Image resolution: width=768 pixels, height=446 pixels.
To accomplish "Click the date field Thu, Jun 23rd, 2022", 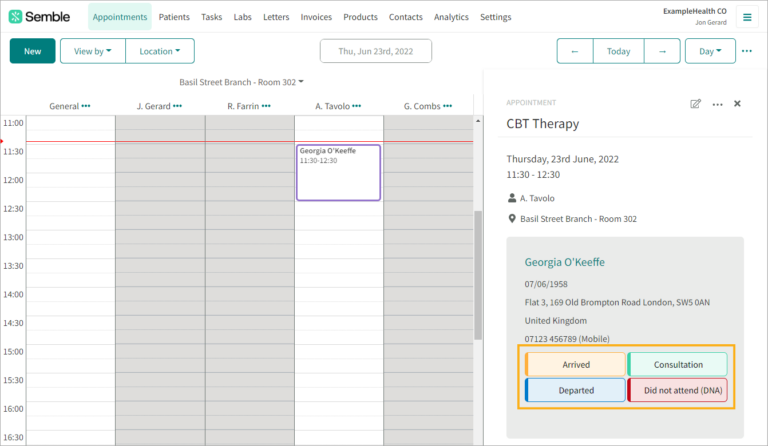I will click(376, 51).
